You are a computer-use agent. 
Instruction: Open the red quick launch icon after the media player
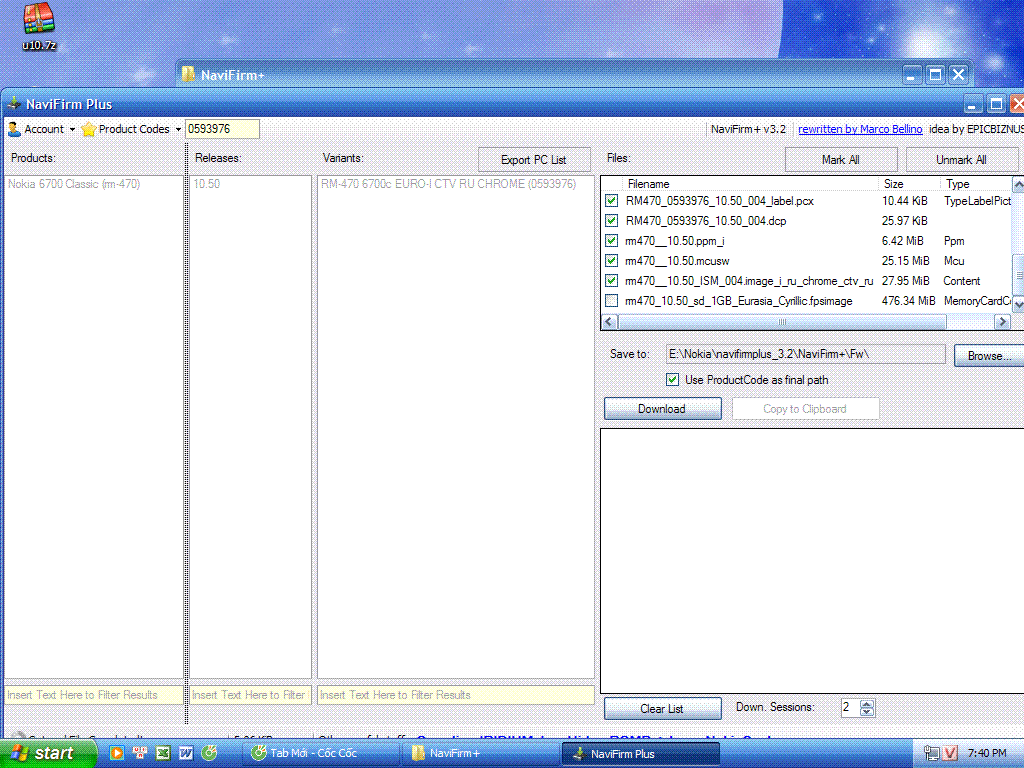point(140,753)
